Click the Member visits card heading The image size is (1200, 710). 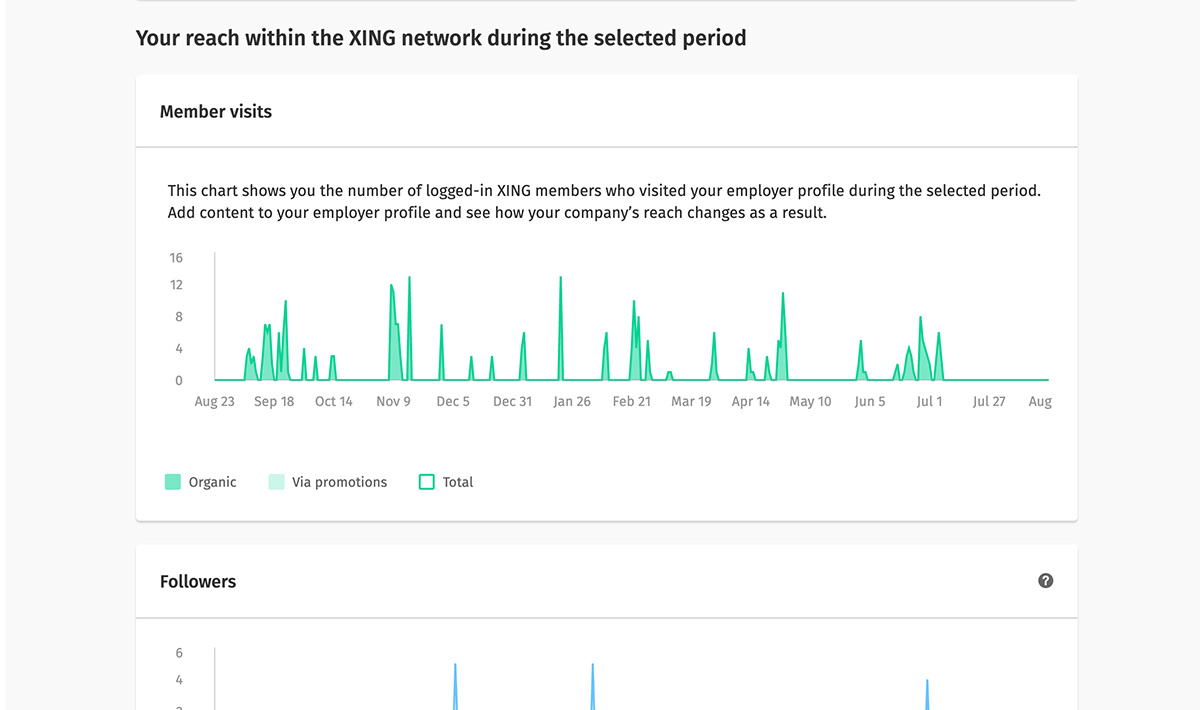tap(216, 112)
